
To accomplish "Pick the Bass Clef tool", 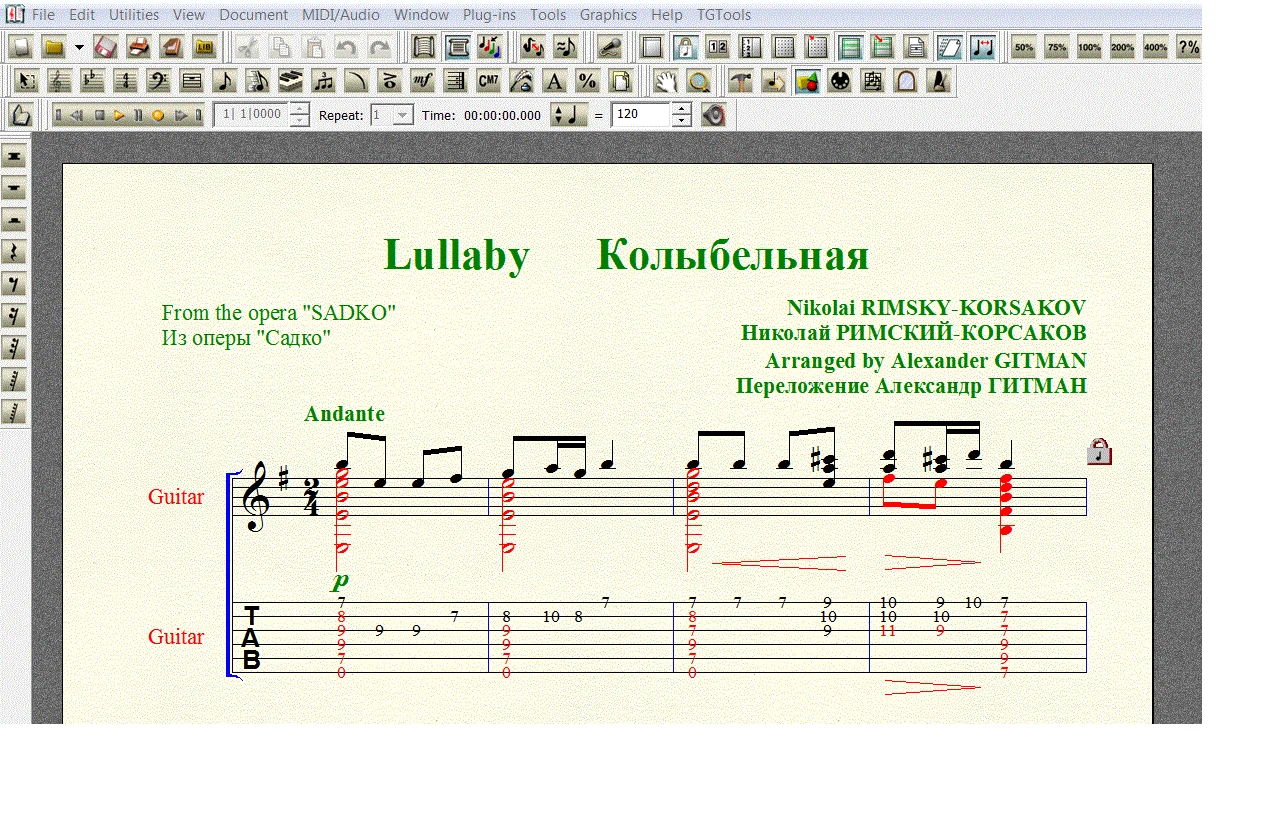I will tap(158, 82).
